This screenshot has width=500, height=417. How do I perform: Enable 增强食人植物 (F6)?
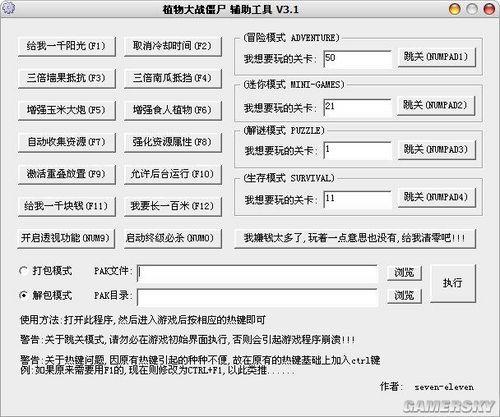click(173, 110)
